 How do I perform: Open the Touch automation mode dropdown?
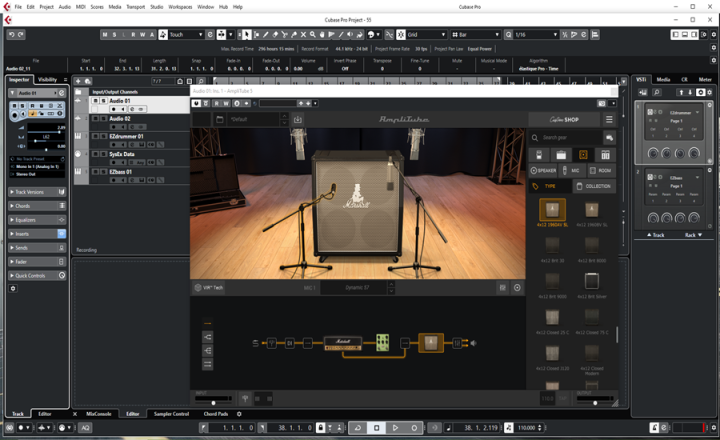click(x=186, y=34)
